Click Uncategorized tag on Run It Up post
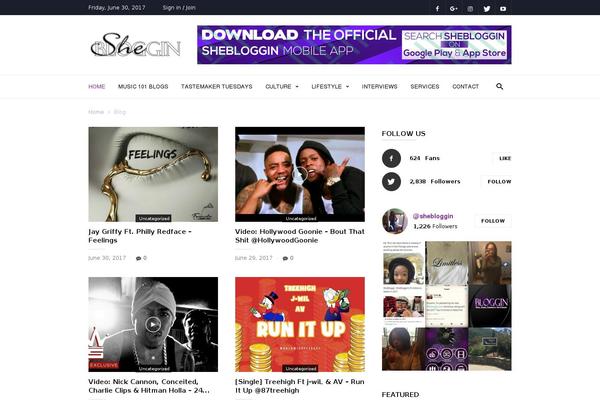 tap(301, 368)
